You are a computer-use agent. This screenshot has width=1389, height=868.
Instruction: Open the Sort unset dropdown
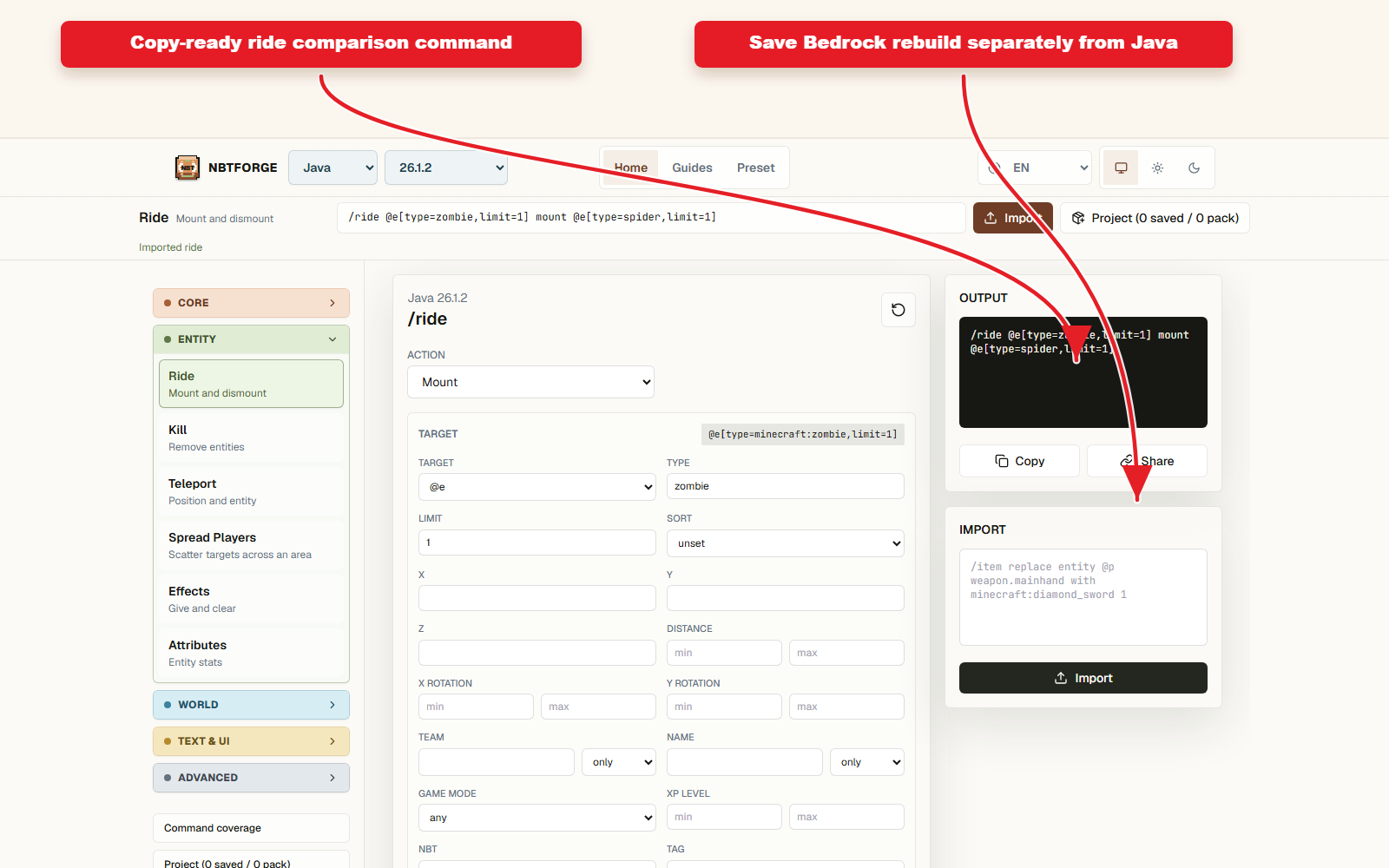785,543
